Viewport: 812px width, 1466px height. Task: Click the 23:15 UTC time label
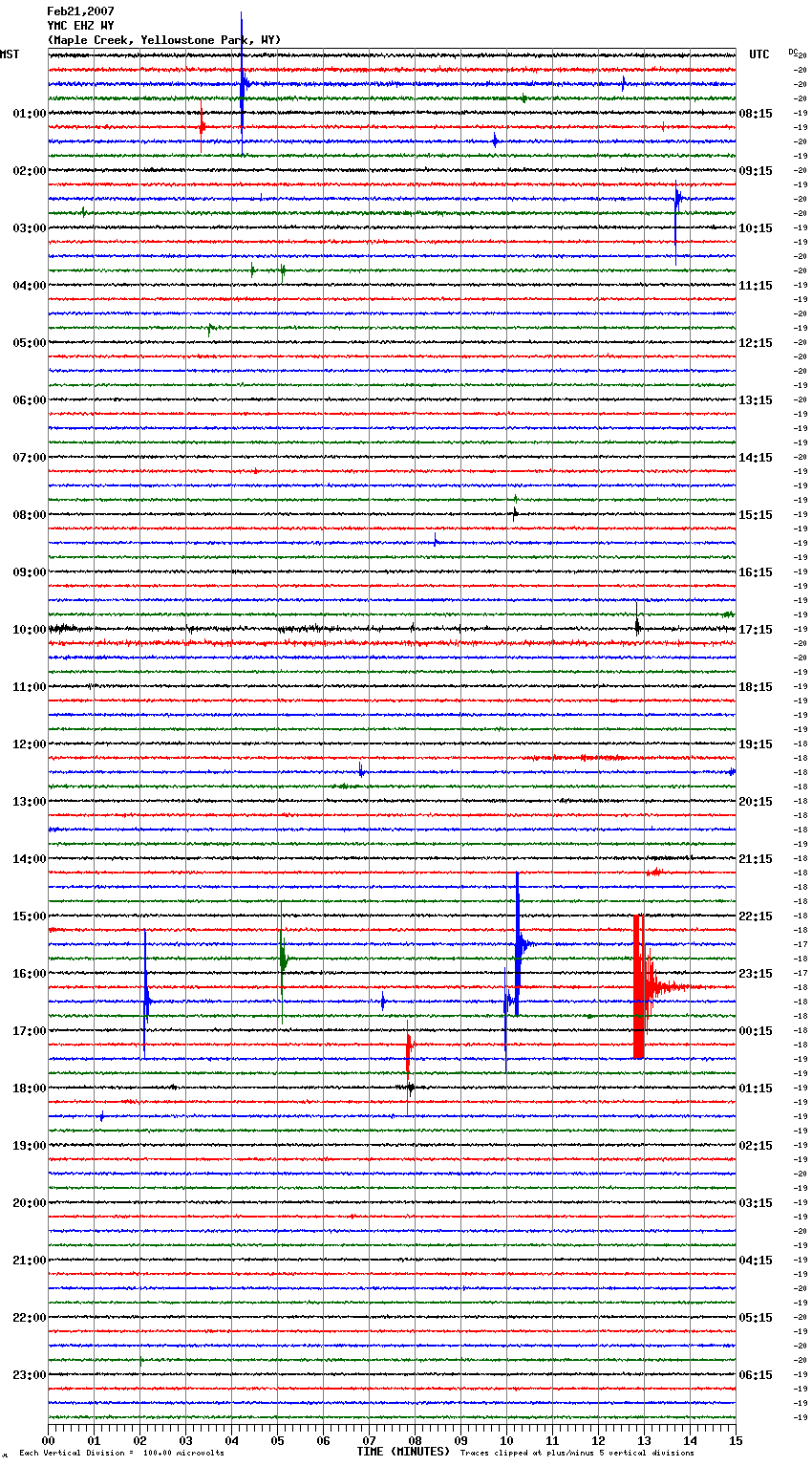[x=756, y=974]
